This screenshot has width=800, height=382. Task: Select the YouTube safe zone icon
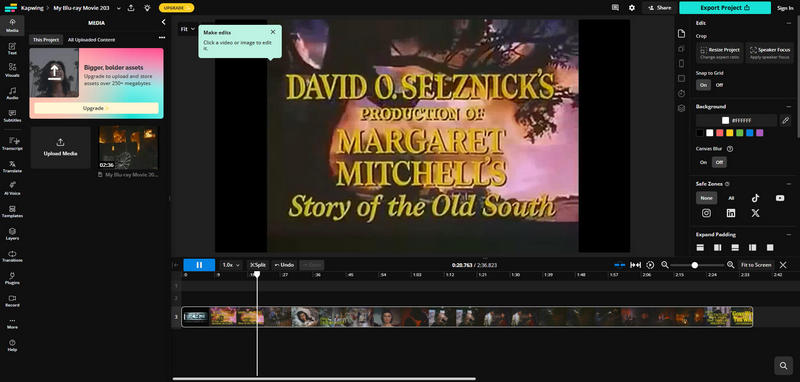[780, 198]
